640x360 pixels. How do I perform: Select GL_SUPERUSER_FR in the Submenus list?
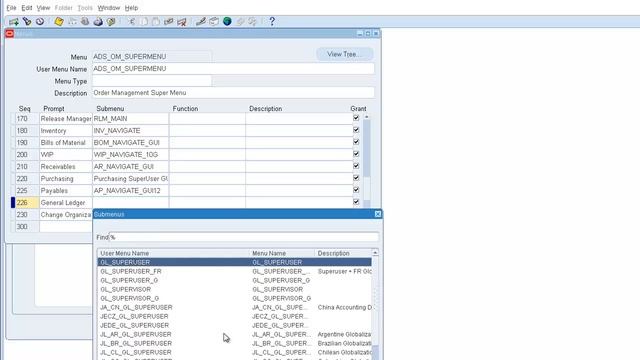pos(234,271)
